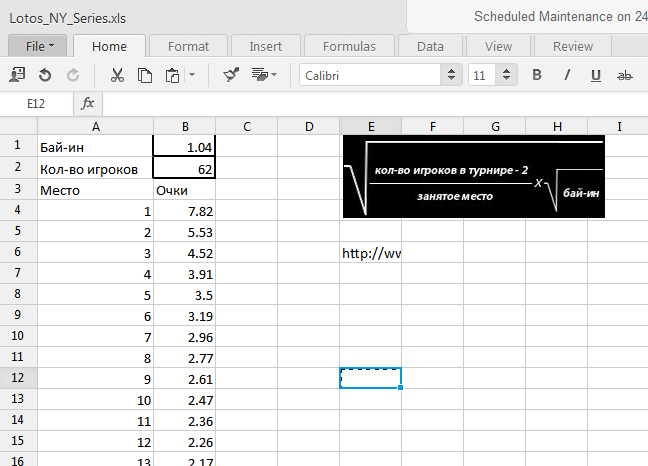Click file name Lotos_NY_Series.xls

(67, 18)
